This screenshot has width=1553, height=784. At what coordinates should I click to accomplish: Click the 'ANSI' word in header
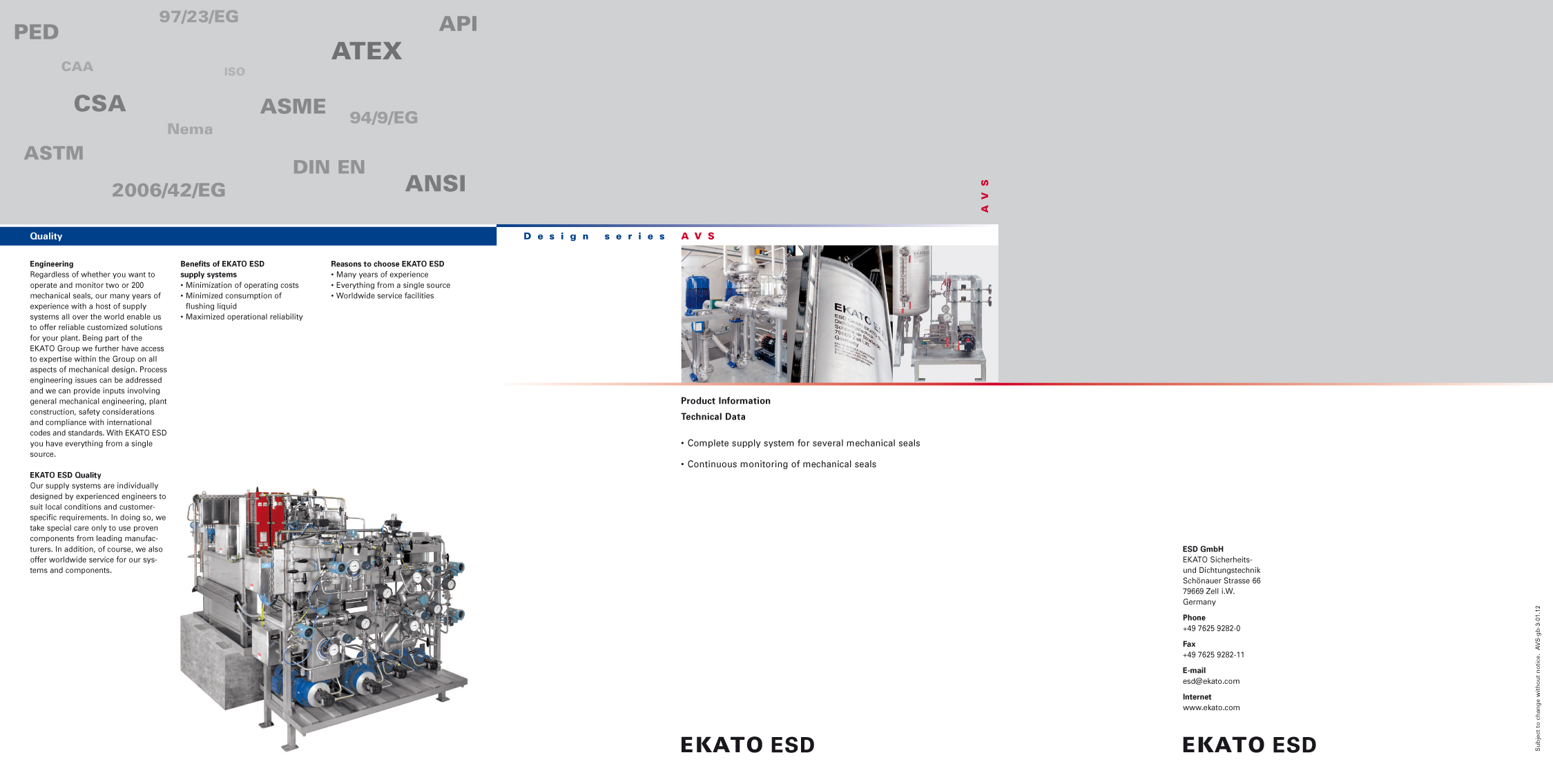(435, 184)
